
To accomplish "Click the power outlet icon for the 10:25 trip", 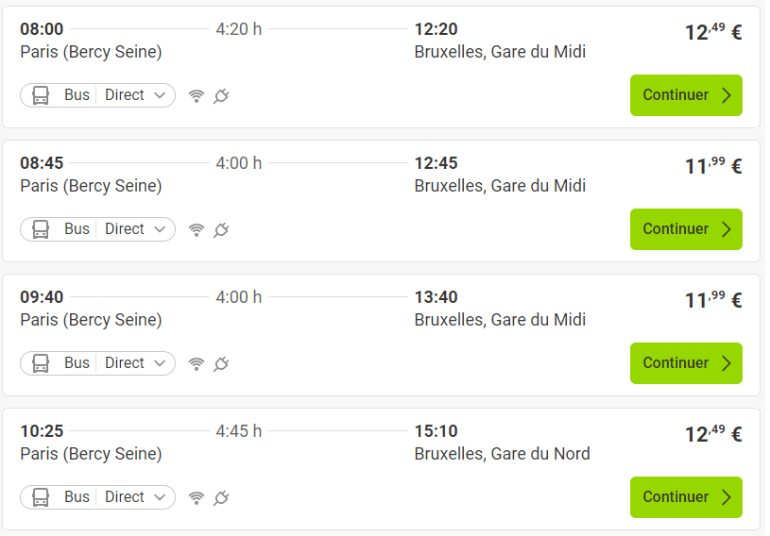I will click(221, 498).
